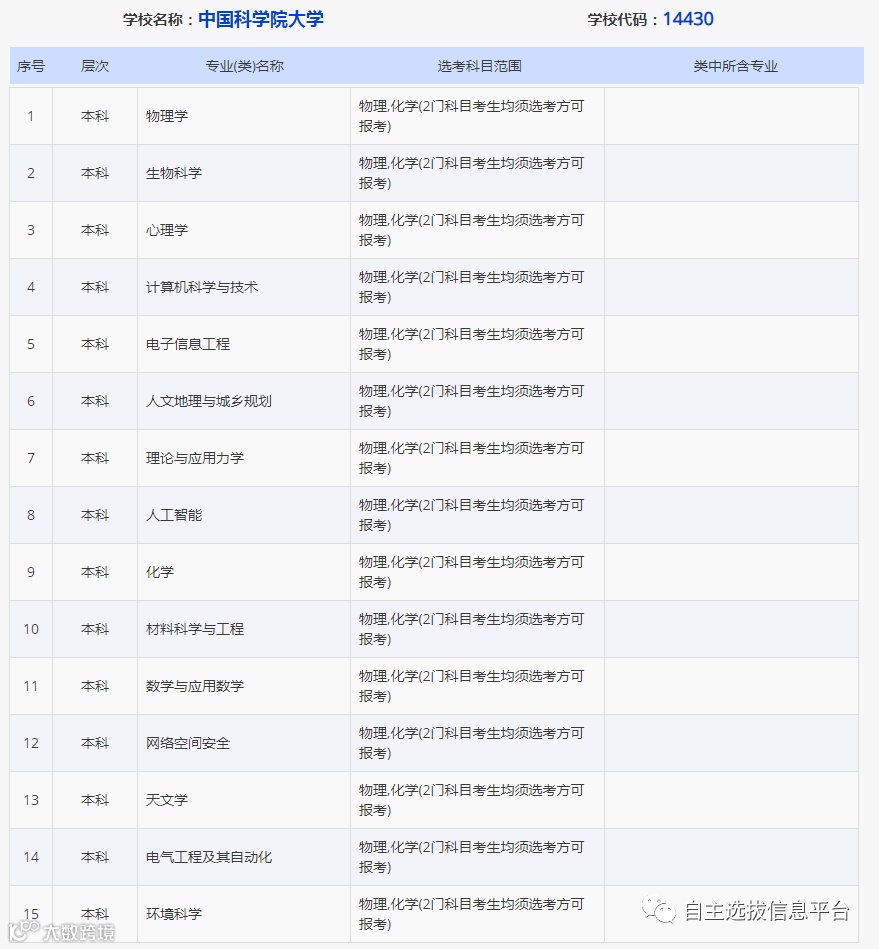
Task: Select the 理论与应用力学 major cell
Action: (244, 458)
